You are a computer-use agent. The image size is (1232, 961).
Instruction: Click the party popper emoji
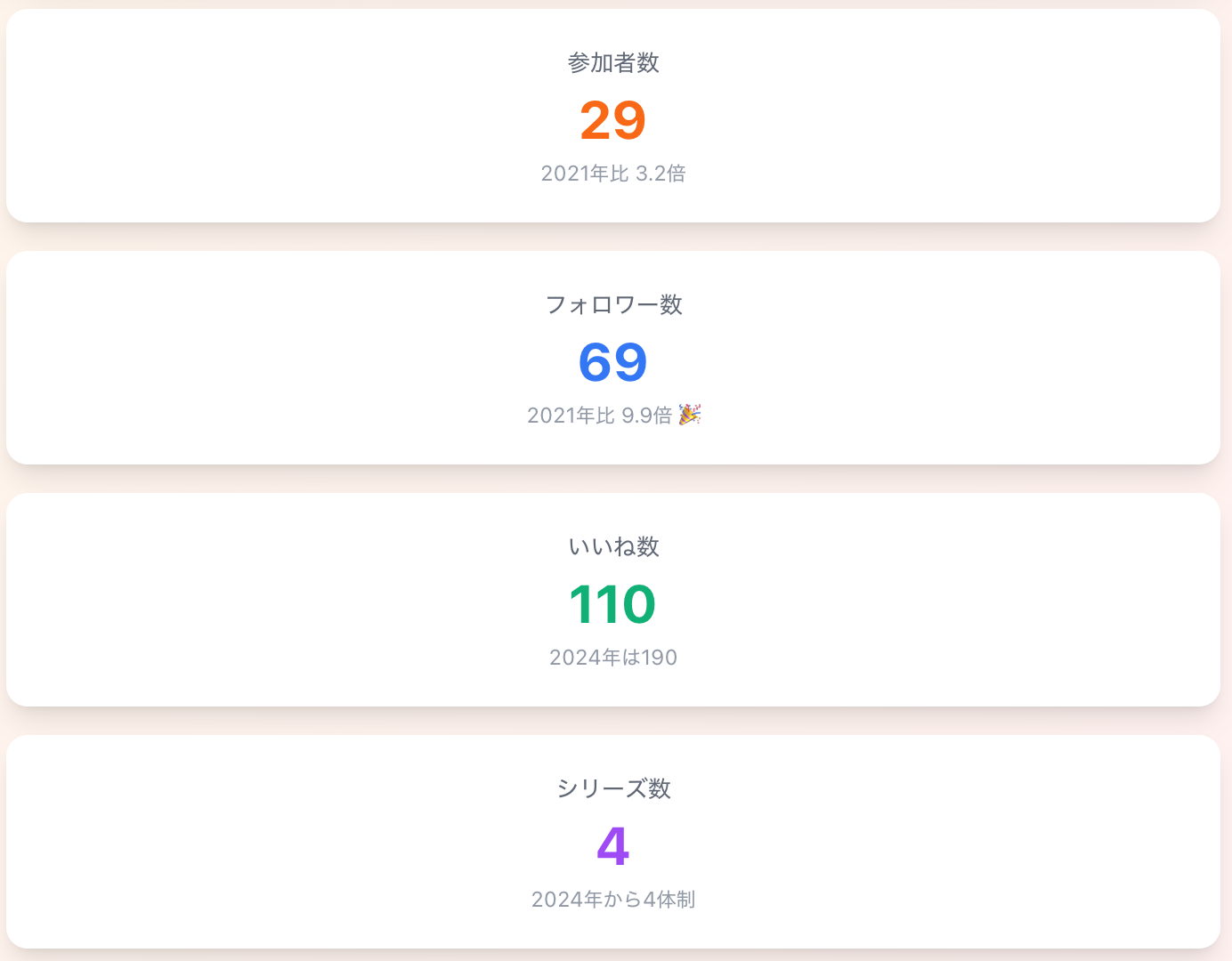pos(690,413)
